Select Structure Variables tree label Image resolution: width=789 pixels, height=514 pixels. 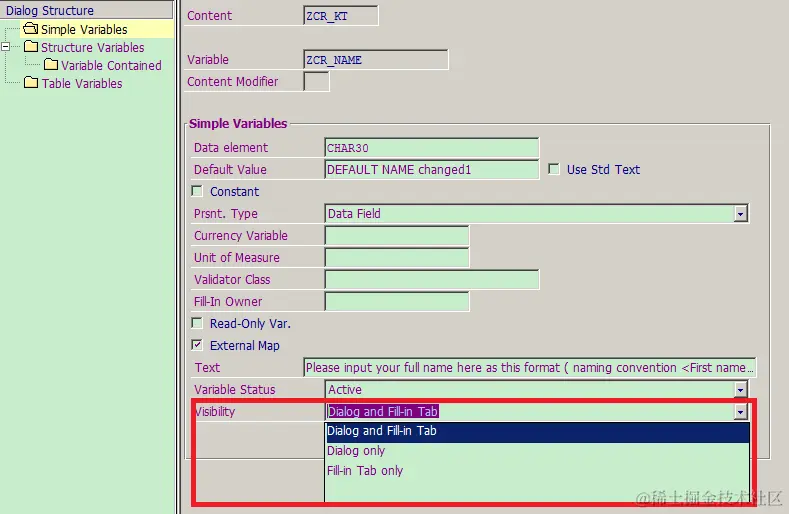tap(93, 47)
